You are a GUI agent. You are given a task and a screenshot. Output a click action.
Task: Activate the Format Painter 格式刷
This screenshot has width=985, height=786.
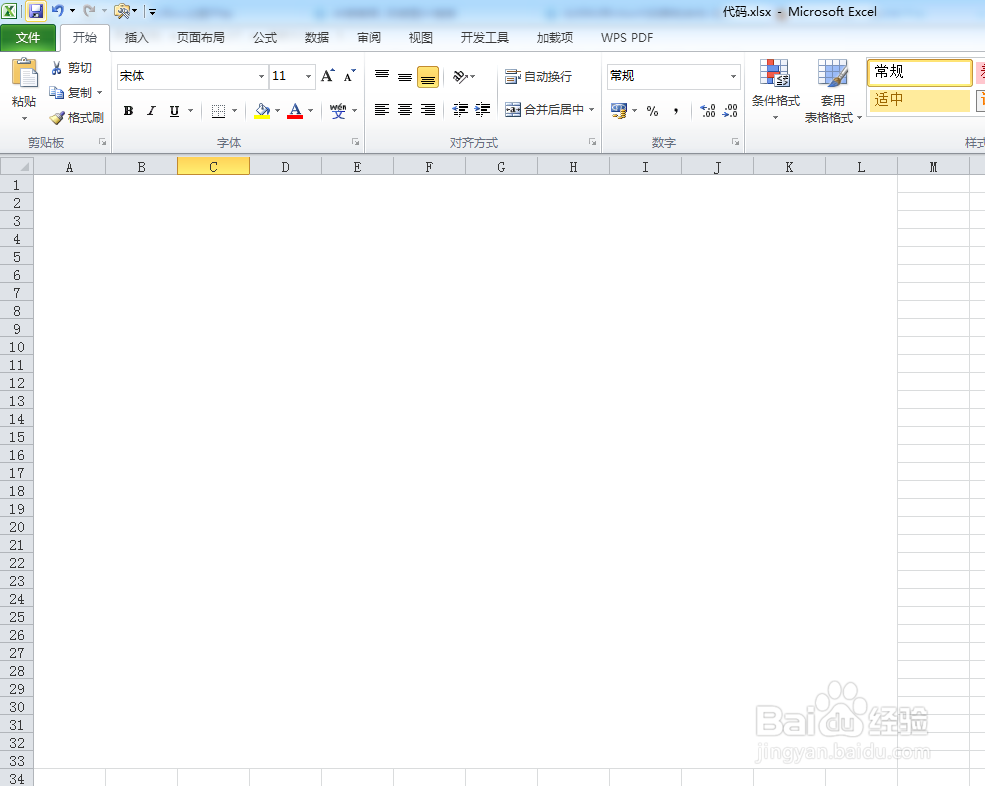coord(76,117)
